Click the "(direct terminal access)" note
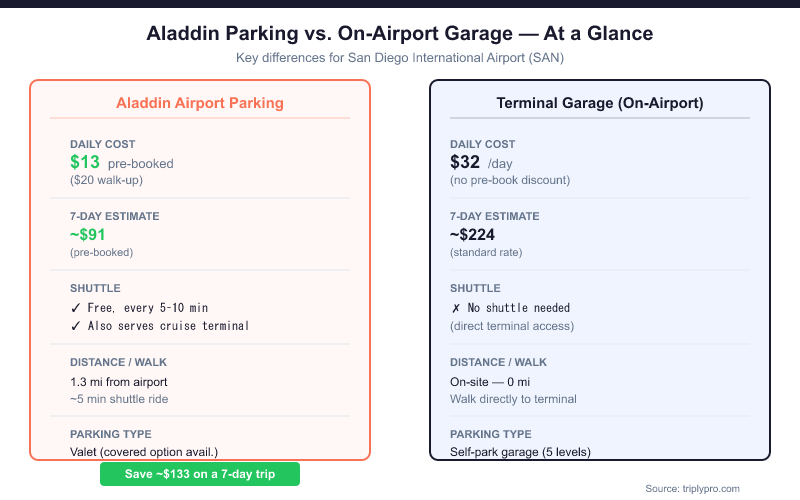The image size is (800, 500). pyautogui.click(x=512, y=326)
